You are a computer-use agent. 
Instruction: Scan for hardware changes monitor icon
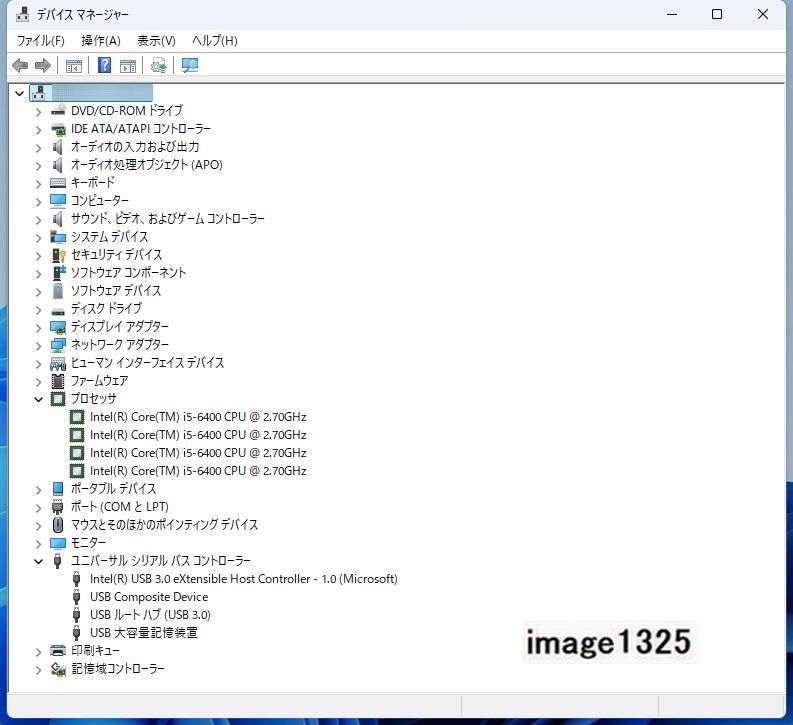click(x=190, y=65)
